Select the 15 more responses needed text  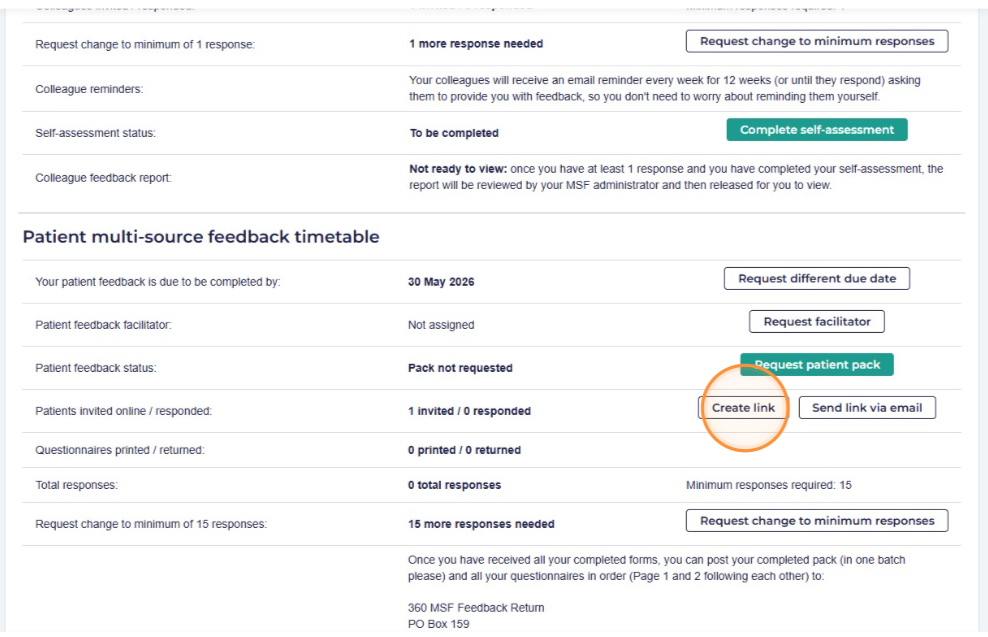pos(481,524)
